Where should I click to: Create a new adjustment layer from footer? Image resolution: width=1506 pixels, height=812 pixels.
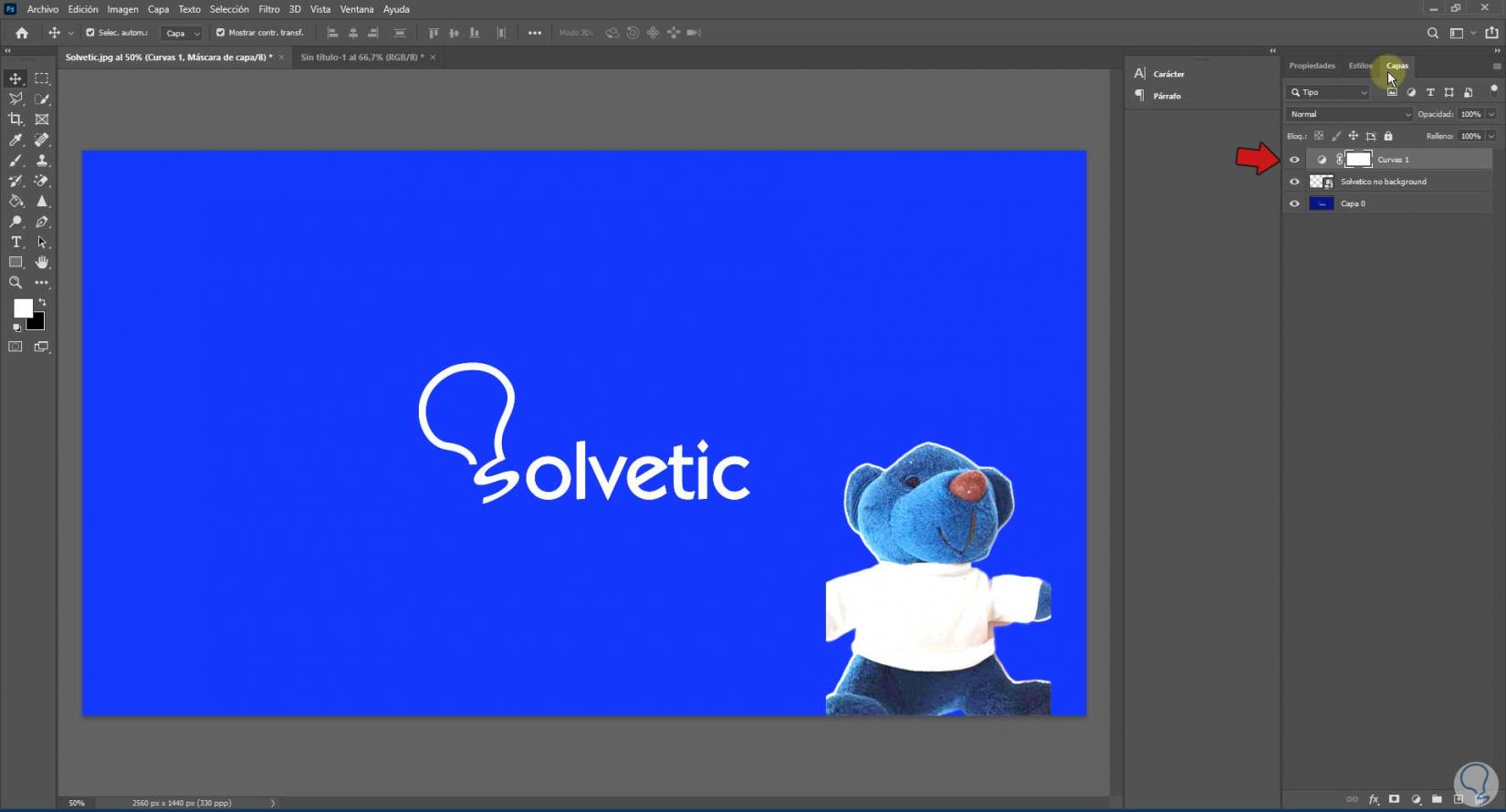click(x=1416, y=799)
